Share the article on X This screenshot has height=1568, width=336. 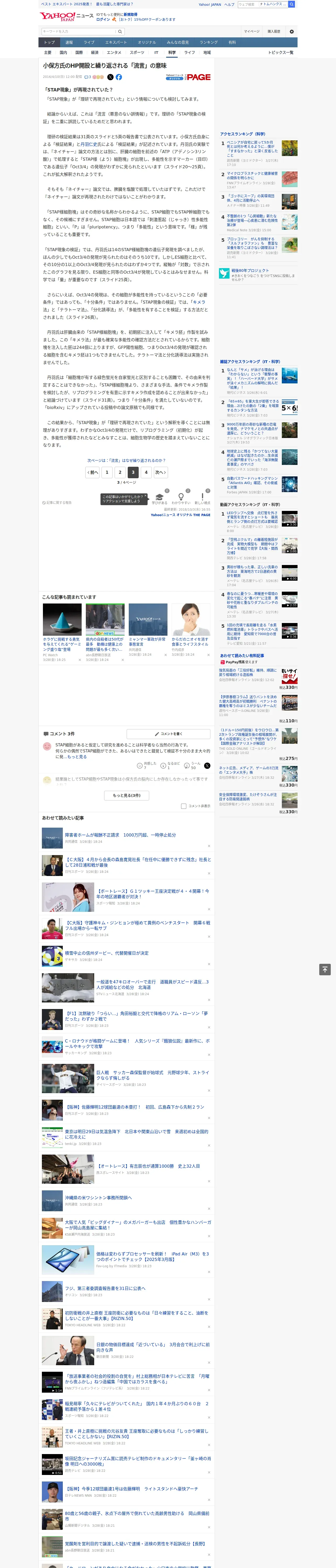[x=110, y=77]
